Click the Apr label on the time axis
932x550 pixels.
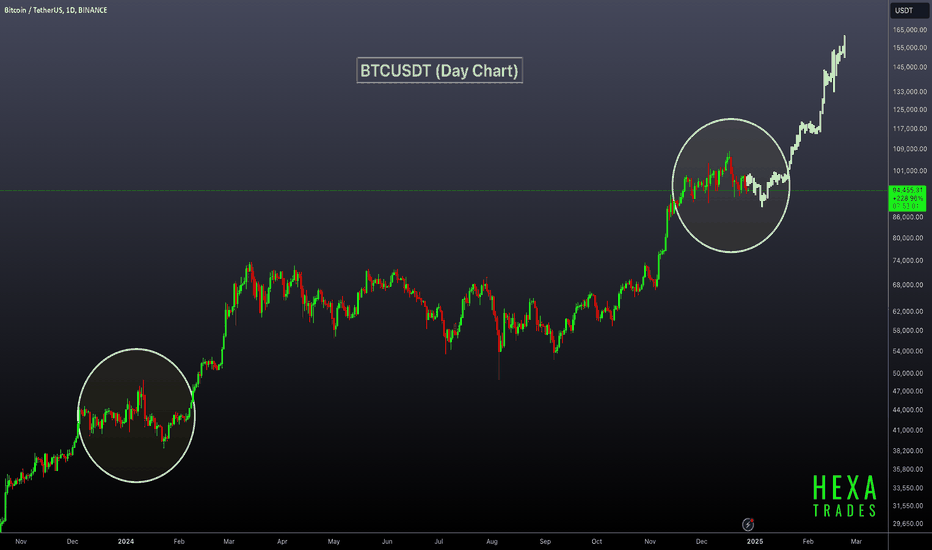[282, 542]
